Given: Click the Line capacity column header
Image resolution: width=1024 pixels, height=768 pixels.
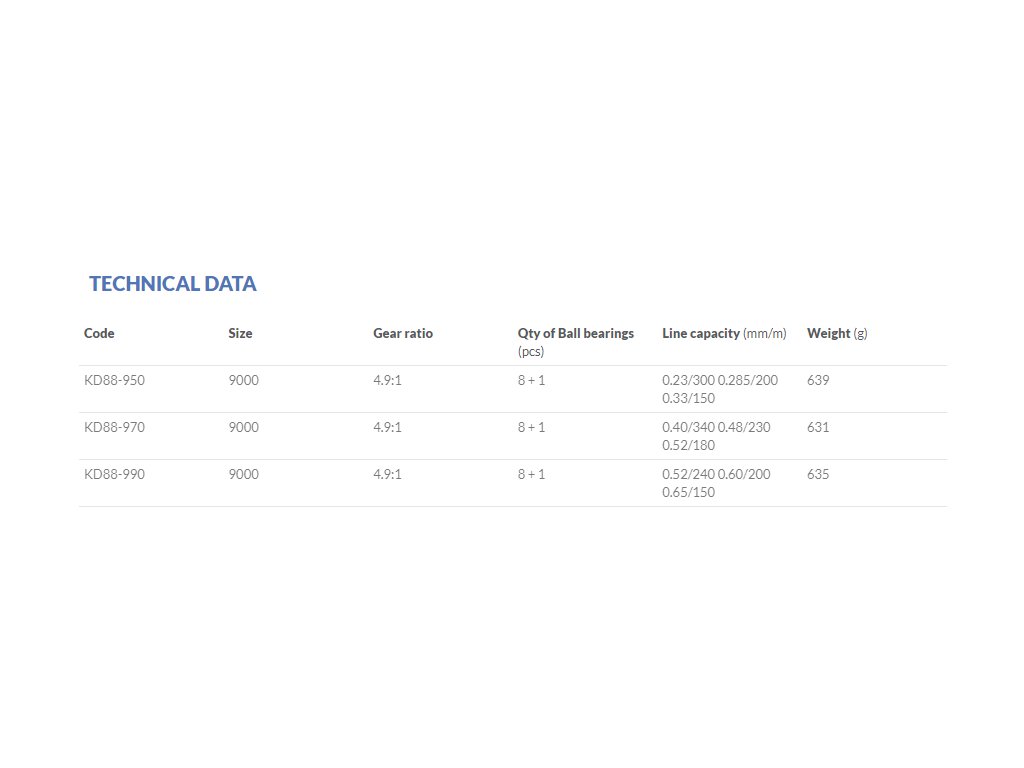Looking at the screenshot, I should pos(724,334).
